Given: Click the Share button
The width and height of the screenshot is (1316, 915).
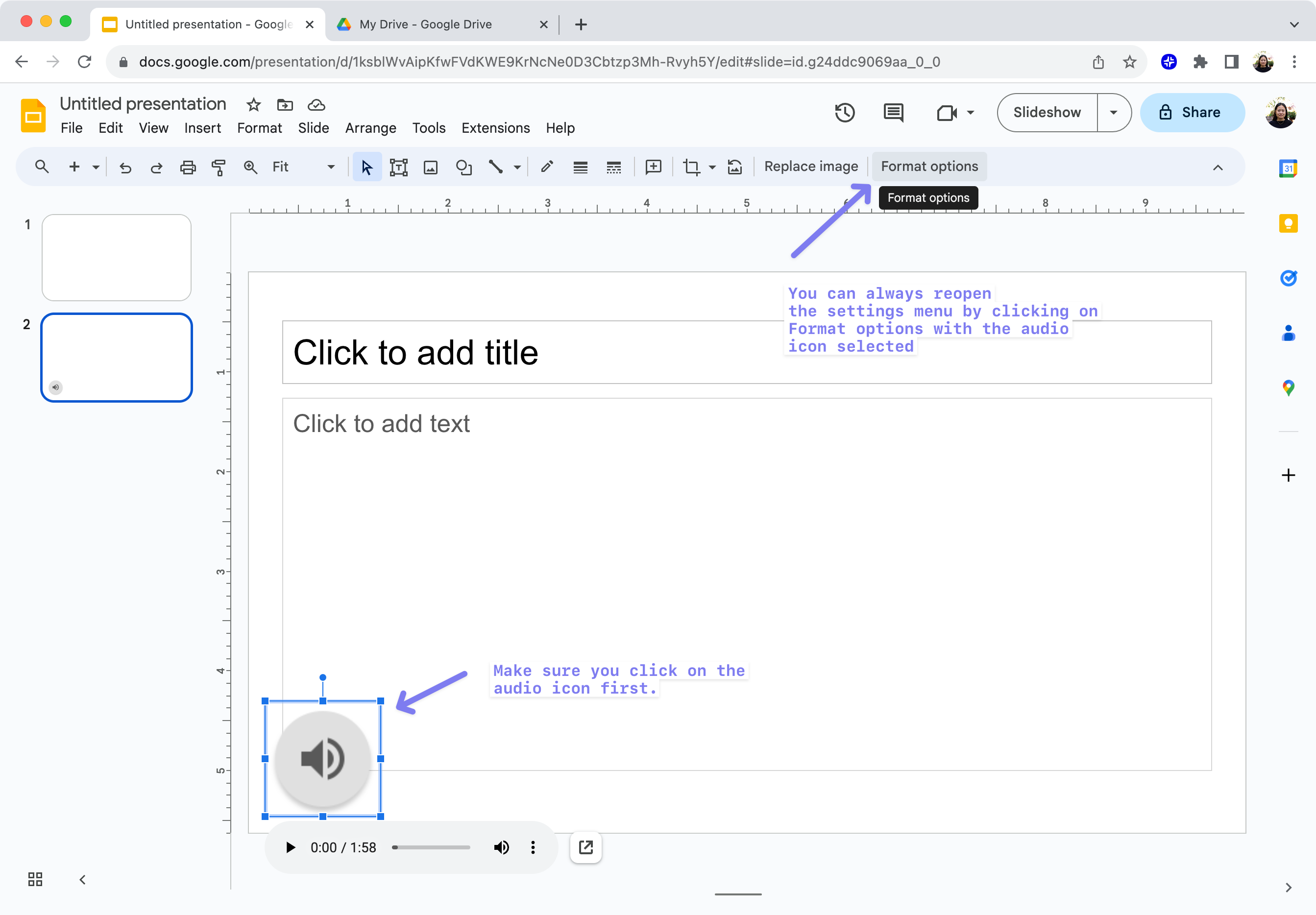Looking at the screenshot, I should pos(1192,112).
